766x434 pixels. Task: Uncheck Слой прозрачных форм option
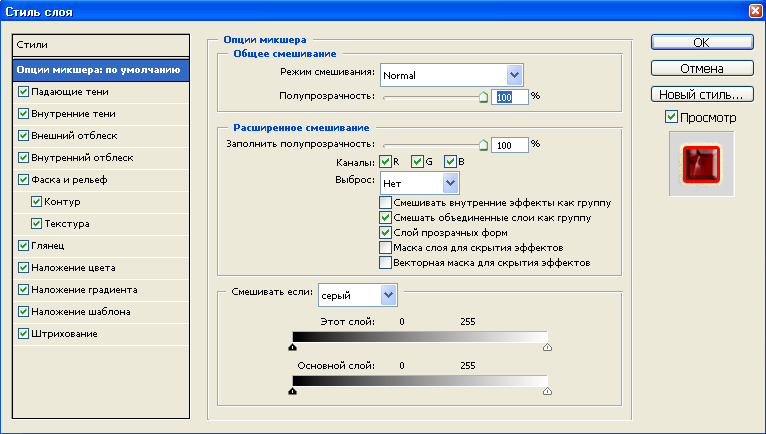click(x=385, y=233)
